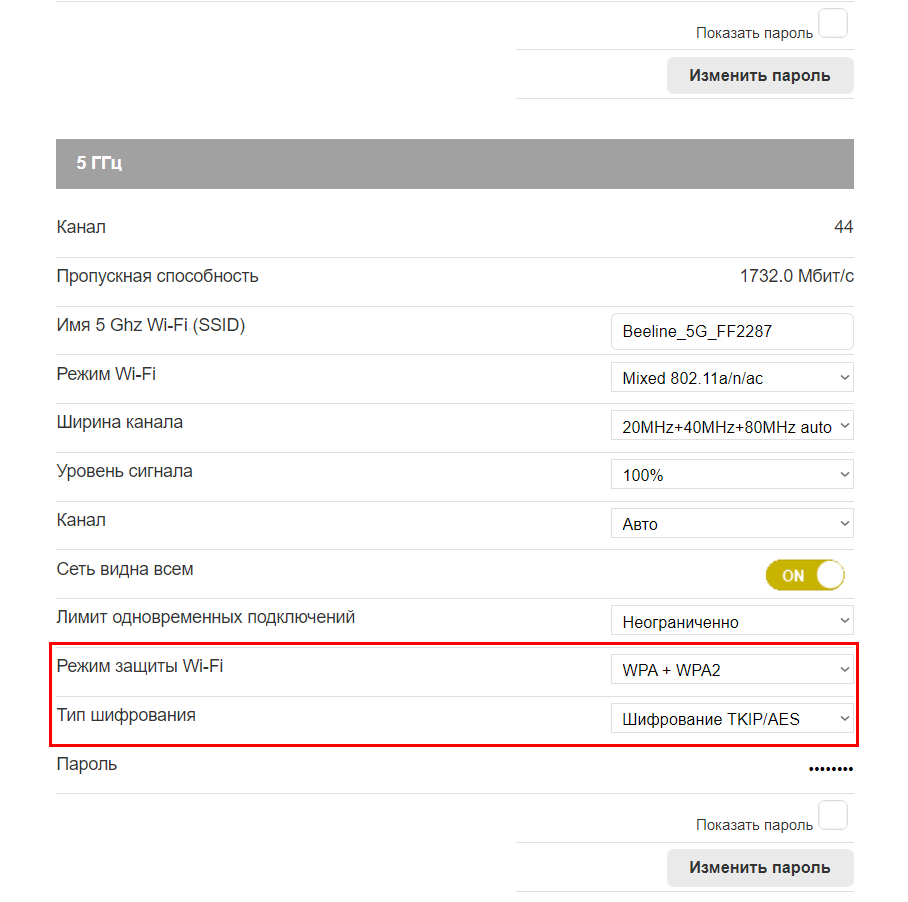Image resolution: width=908 pixels, height=902 pixels.
Task: Open the Канал dropdown set to Авто
Action: click(x=732, y=523)
